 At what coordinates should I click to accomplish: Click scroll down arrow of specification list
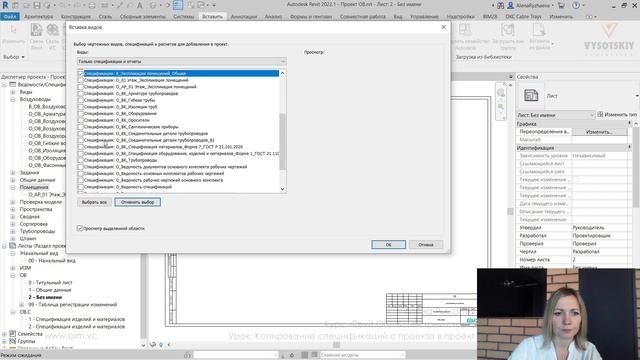282,189
